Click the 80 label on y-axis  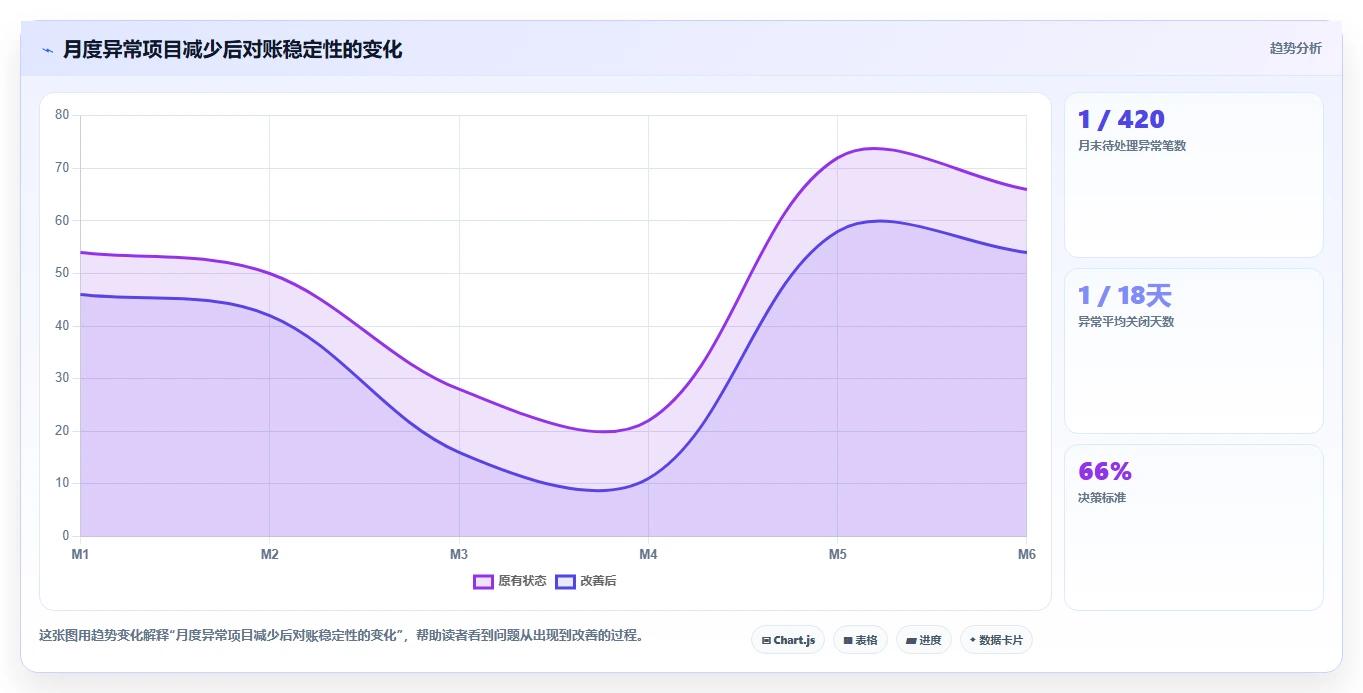point(62,115)
